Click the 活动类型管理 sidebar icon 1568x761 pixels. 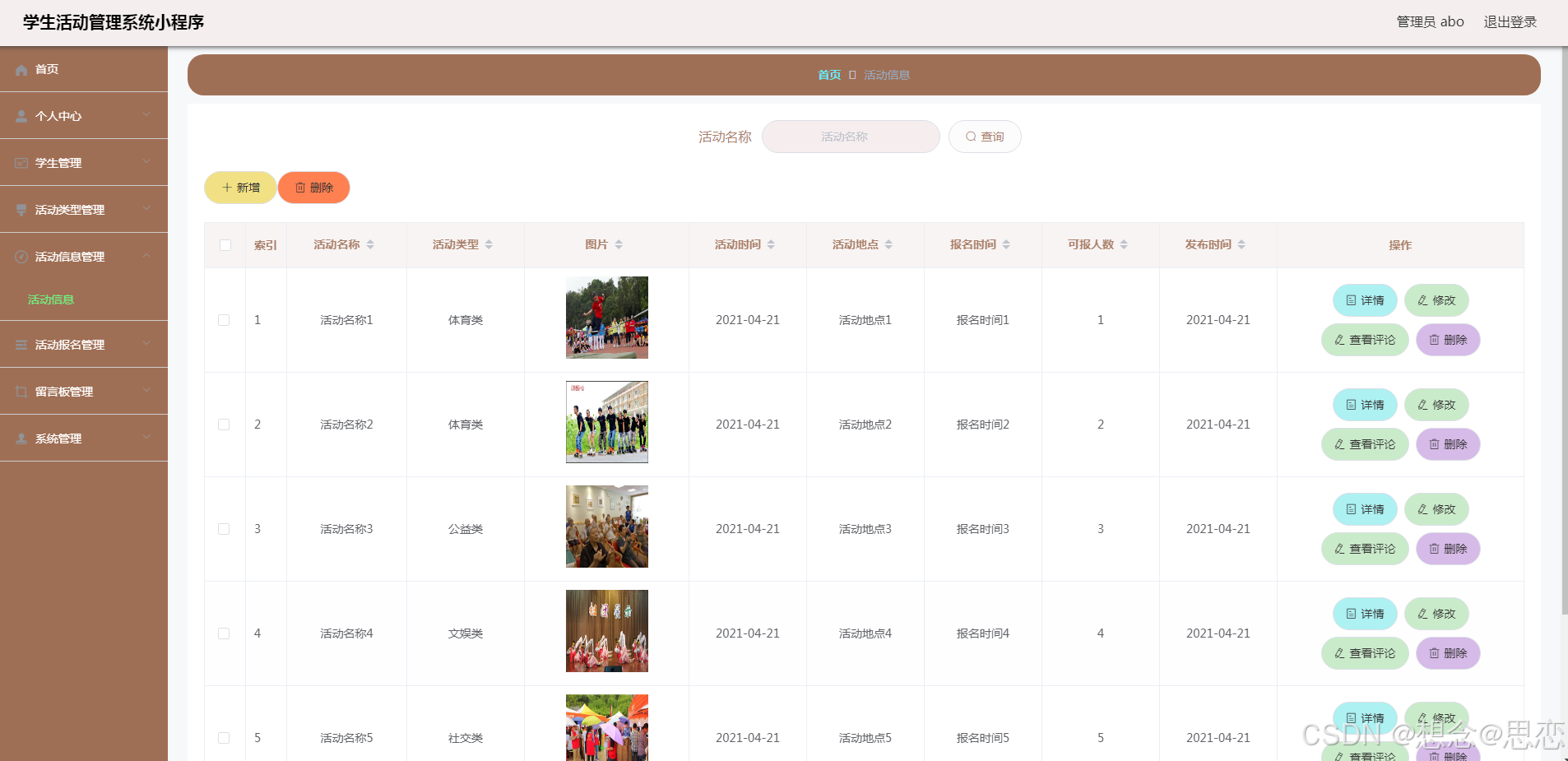point(21,211)
